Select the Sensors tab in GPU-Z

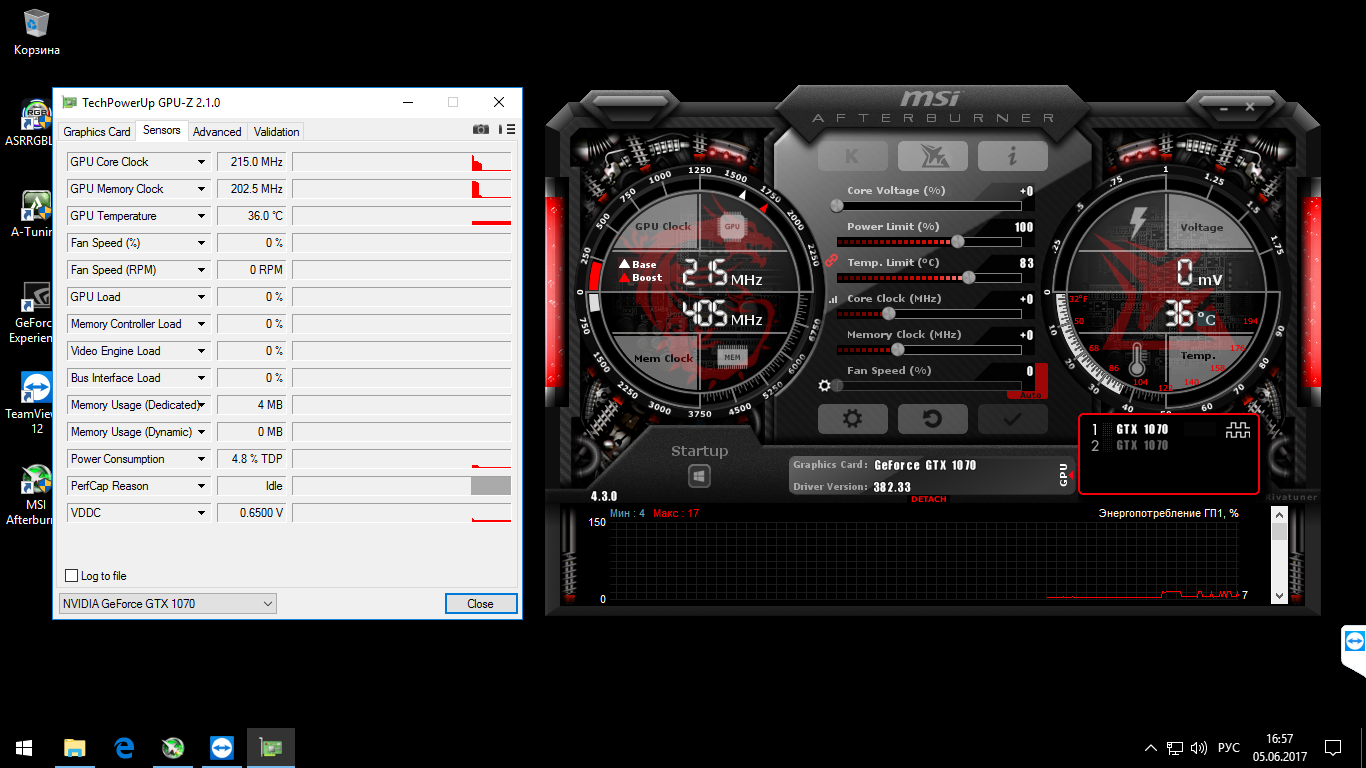tap(162, 130)
